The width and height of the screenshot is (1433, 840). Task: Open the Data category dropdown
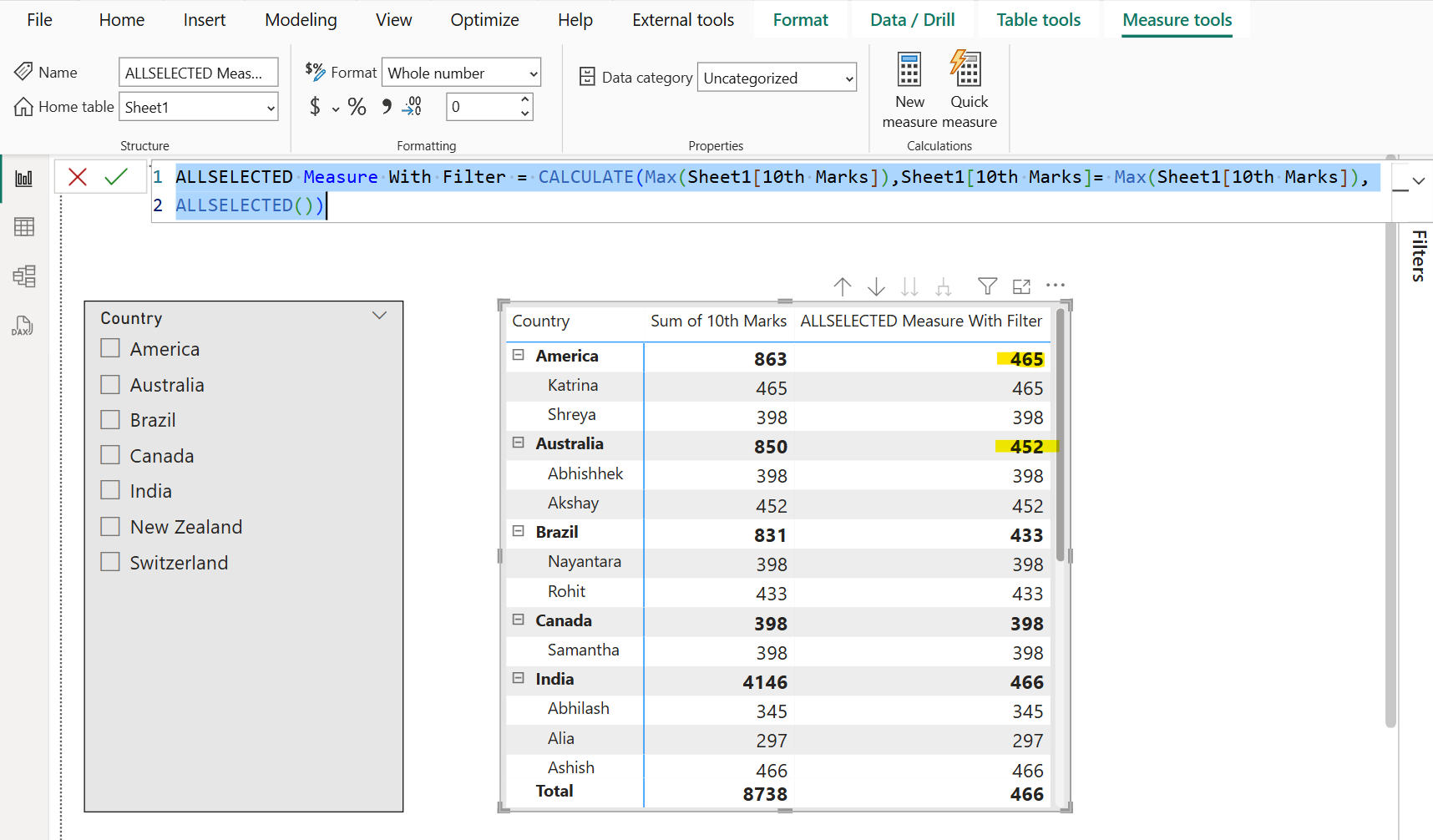click(x=776, y=77)
